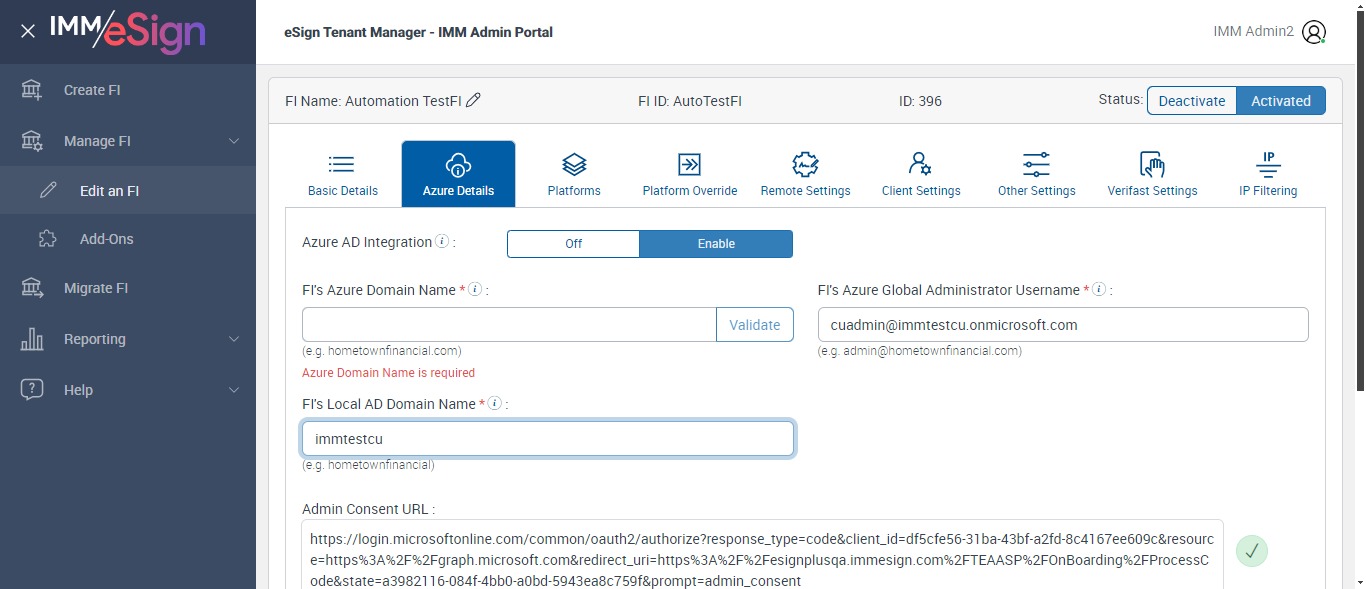Click the Other Settings sliders icon
This screenshot has height=589, width=1366.
[1036, 164]
